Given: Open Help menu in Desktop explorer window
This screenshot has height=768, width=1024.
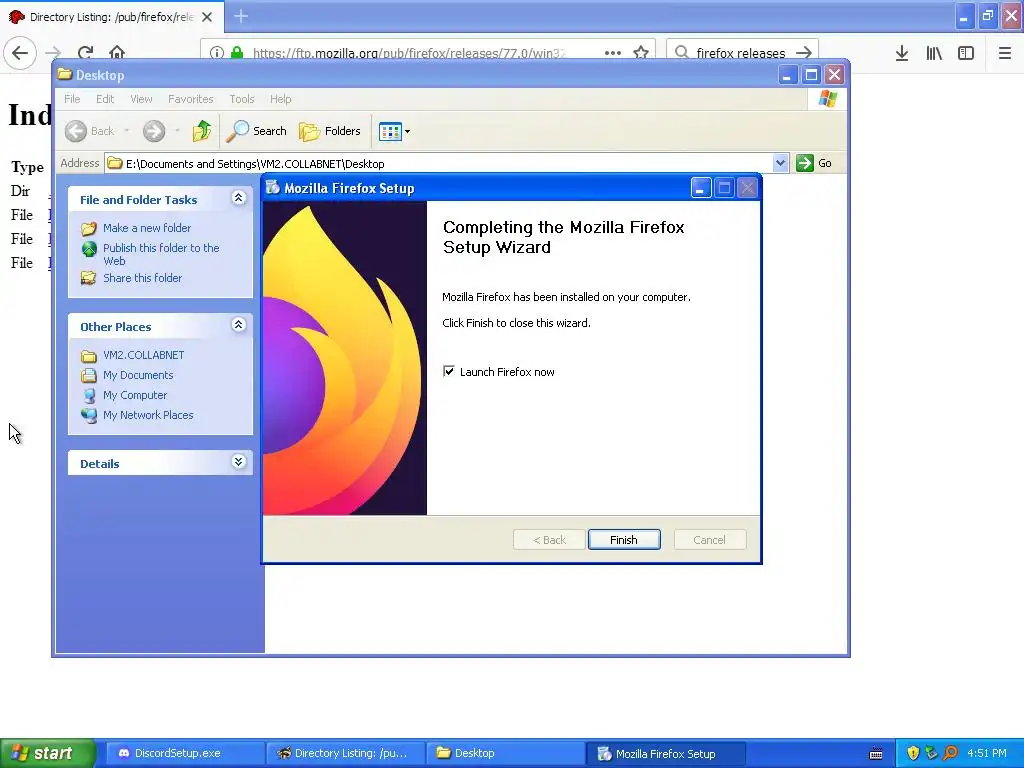Looking at the screenshot, I should [280, 99].
